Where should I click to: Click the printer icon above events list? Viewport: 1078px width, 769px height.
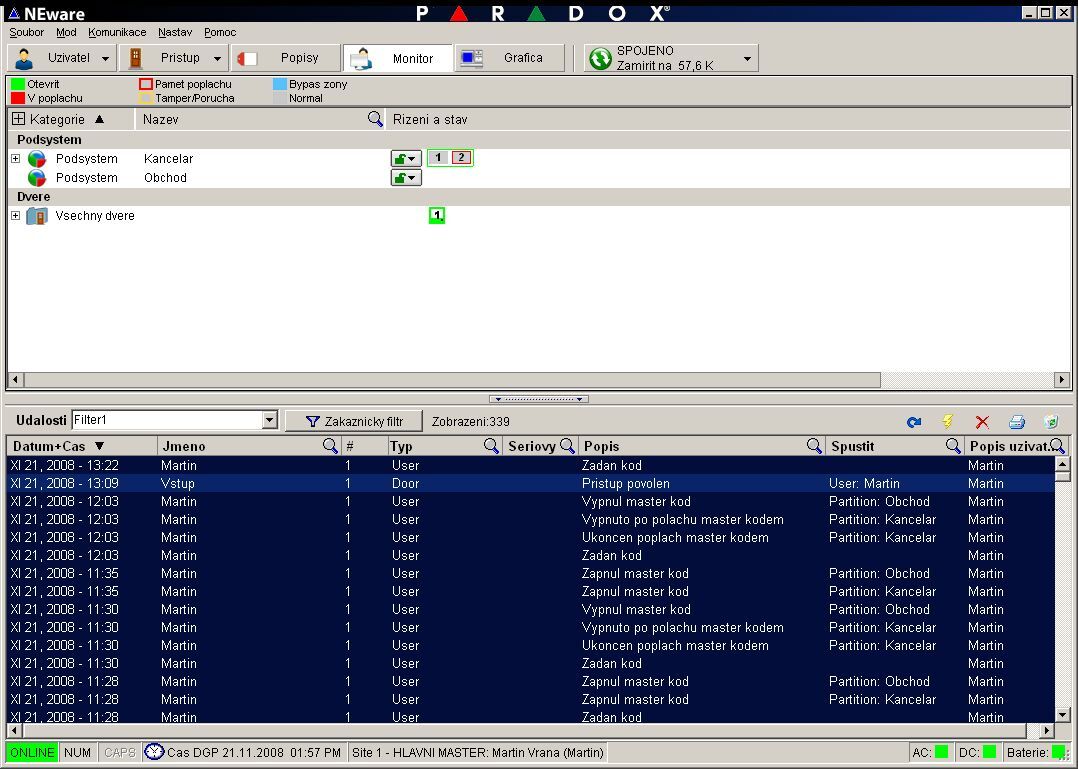coord(1016,422)
